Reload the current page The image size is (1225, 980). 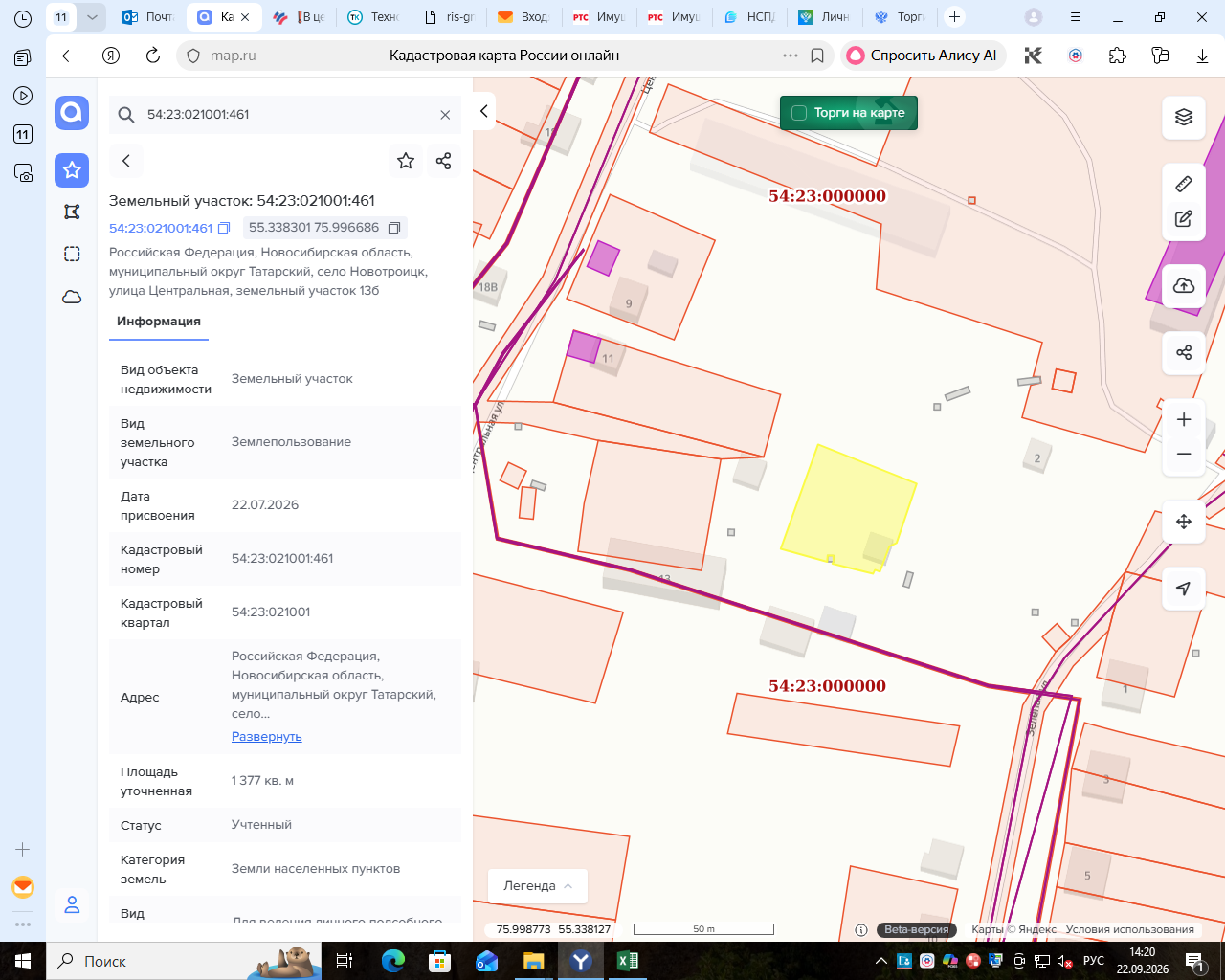[x=153, y=56]
